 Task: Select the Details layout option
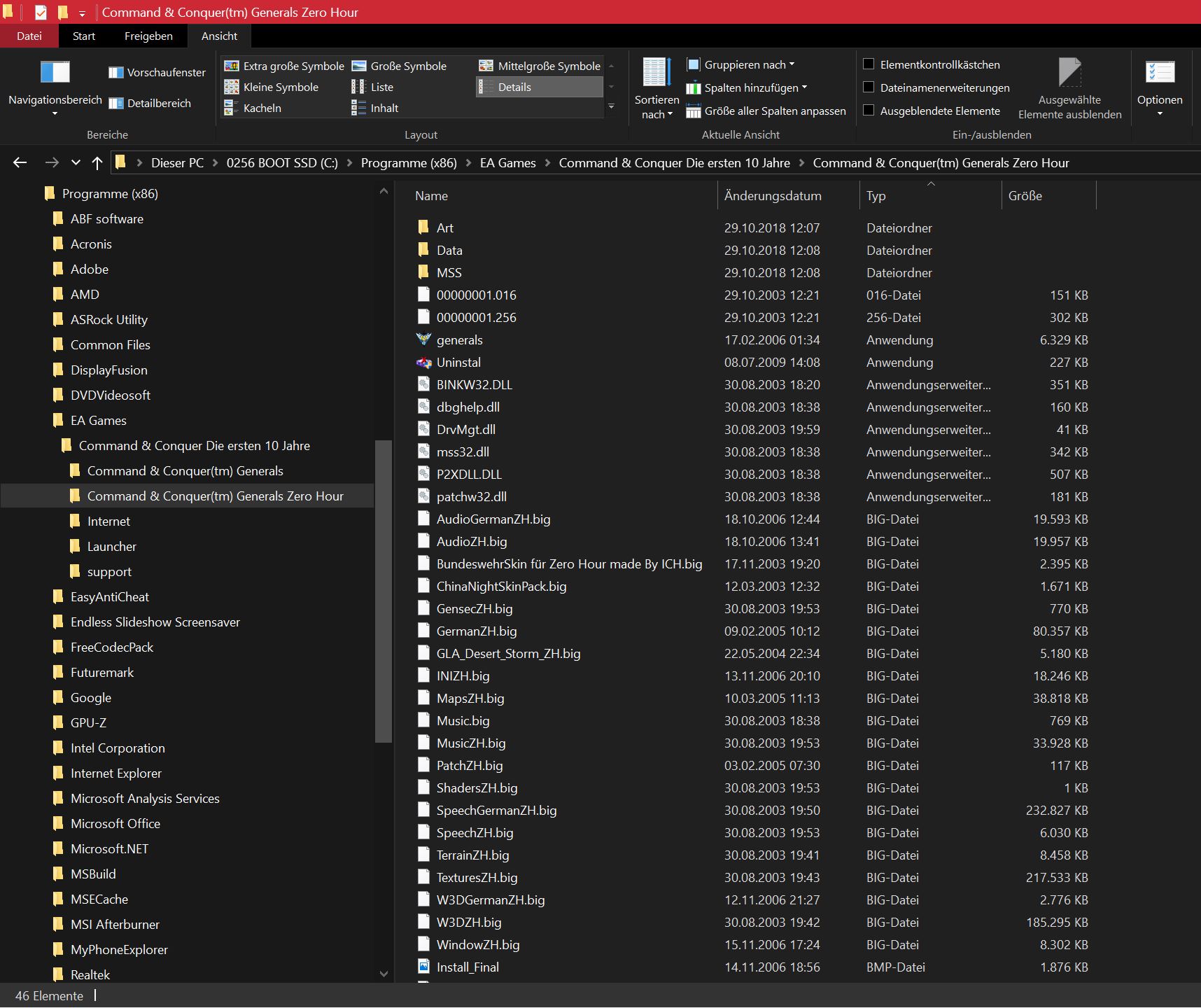pyautogui.click(x=540, y=87)
